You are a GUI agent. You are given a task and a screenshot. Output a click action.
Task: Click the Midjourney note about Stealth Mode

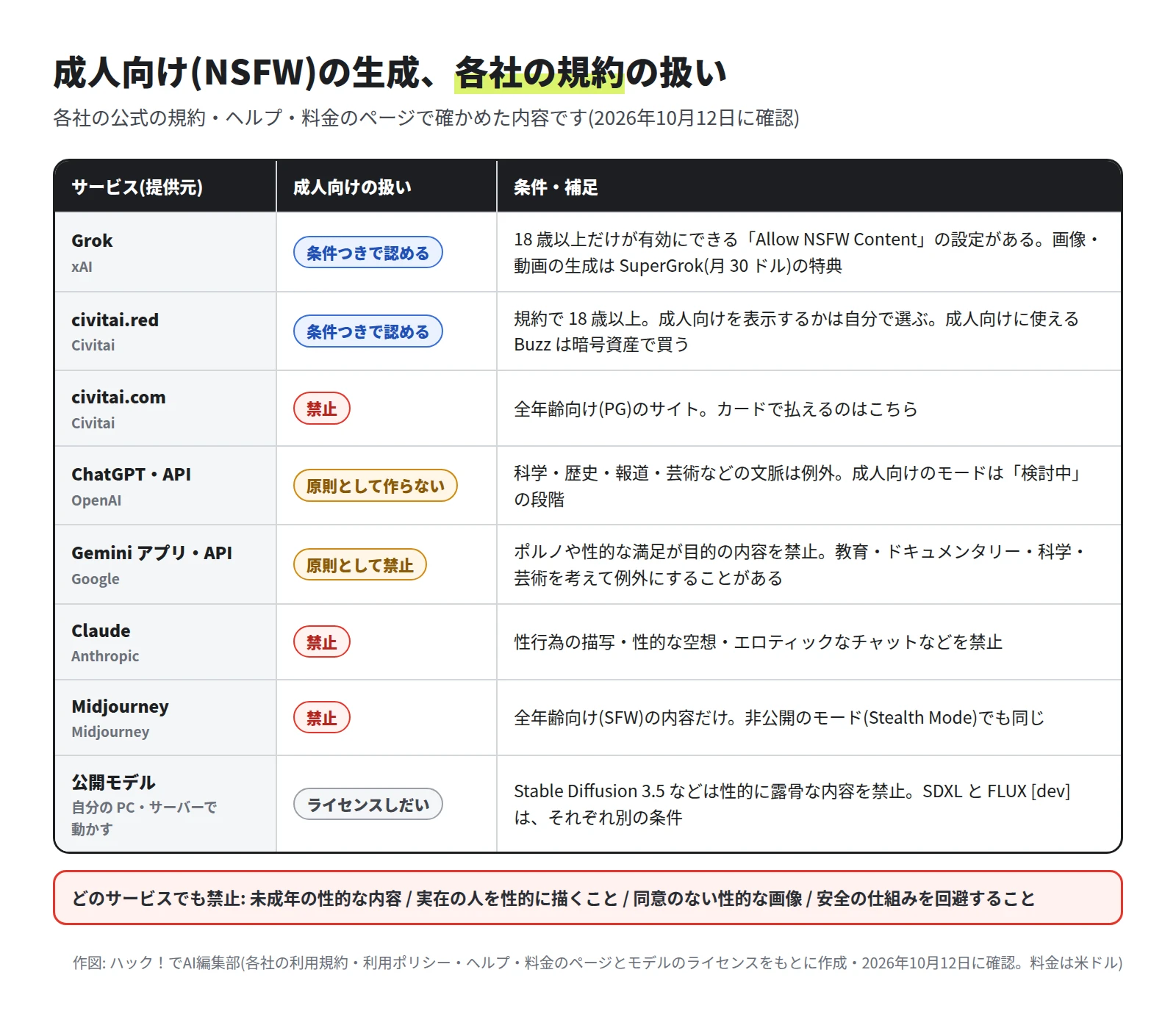[779, 718]
